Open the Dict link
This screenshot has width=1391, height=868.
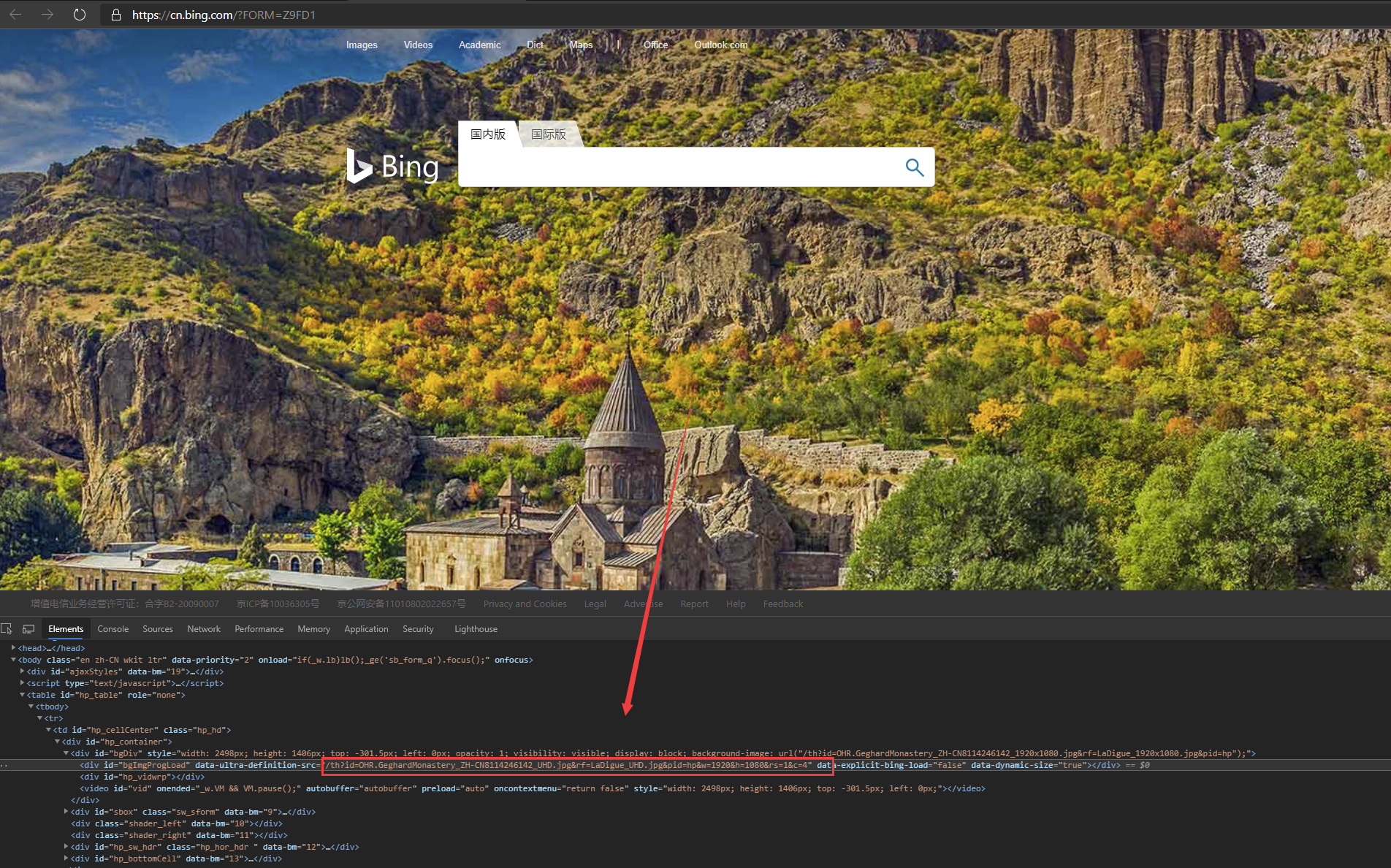pyautogui.click(x=535, y=45)
